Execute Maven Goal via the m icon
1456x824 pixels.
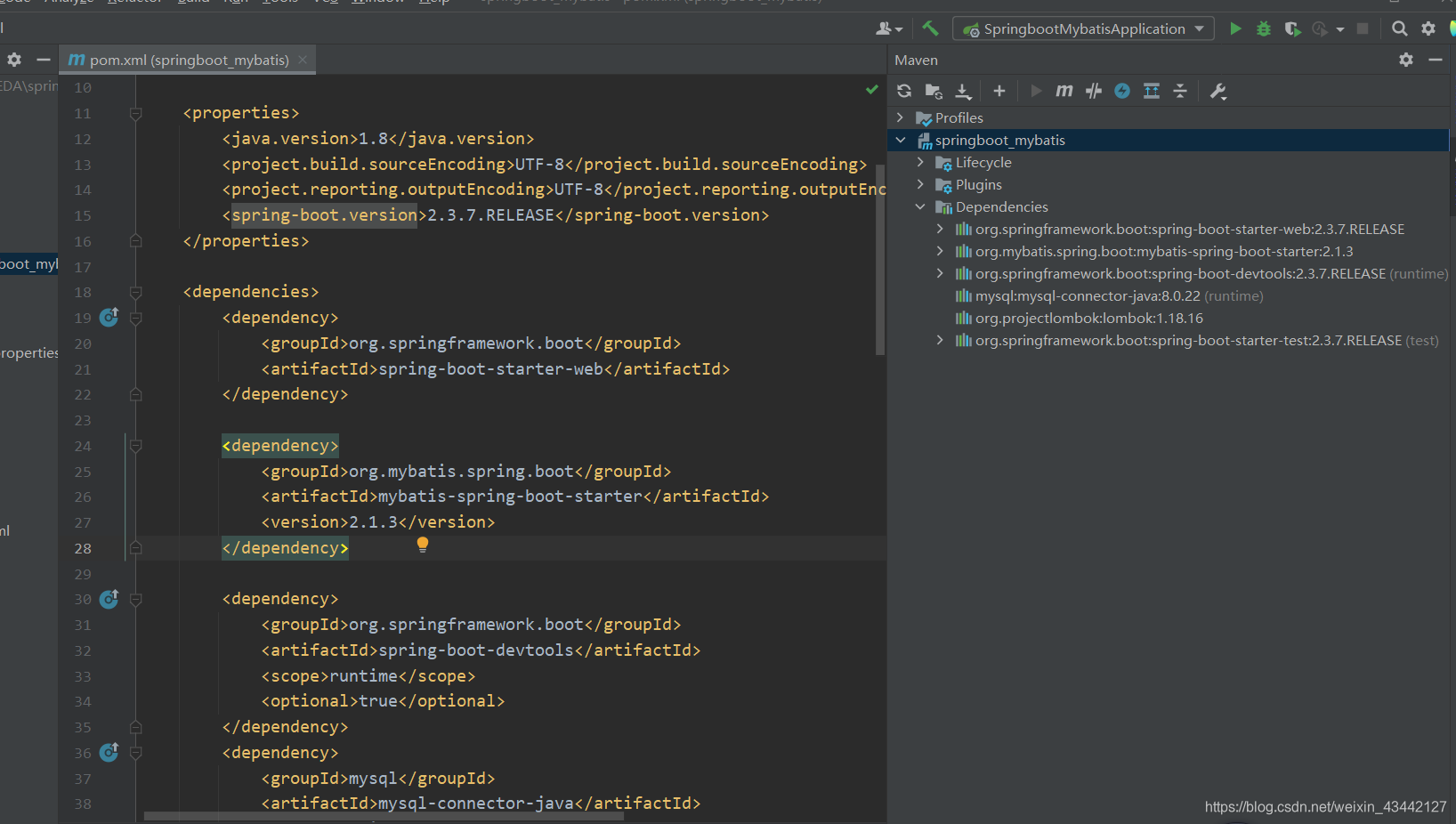(1064, 90)
